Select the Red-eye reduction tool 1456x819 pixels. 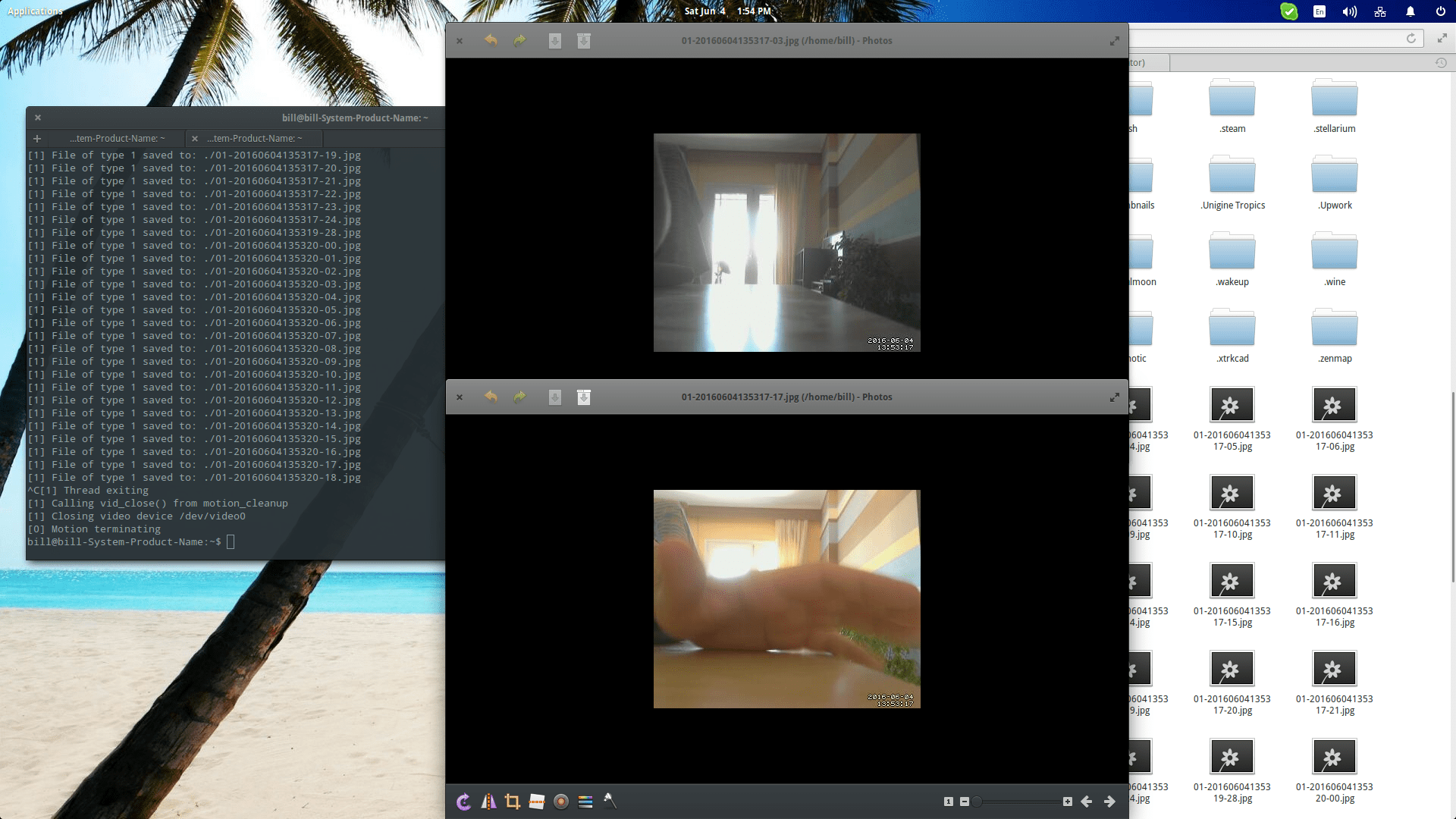coord(561,802)
